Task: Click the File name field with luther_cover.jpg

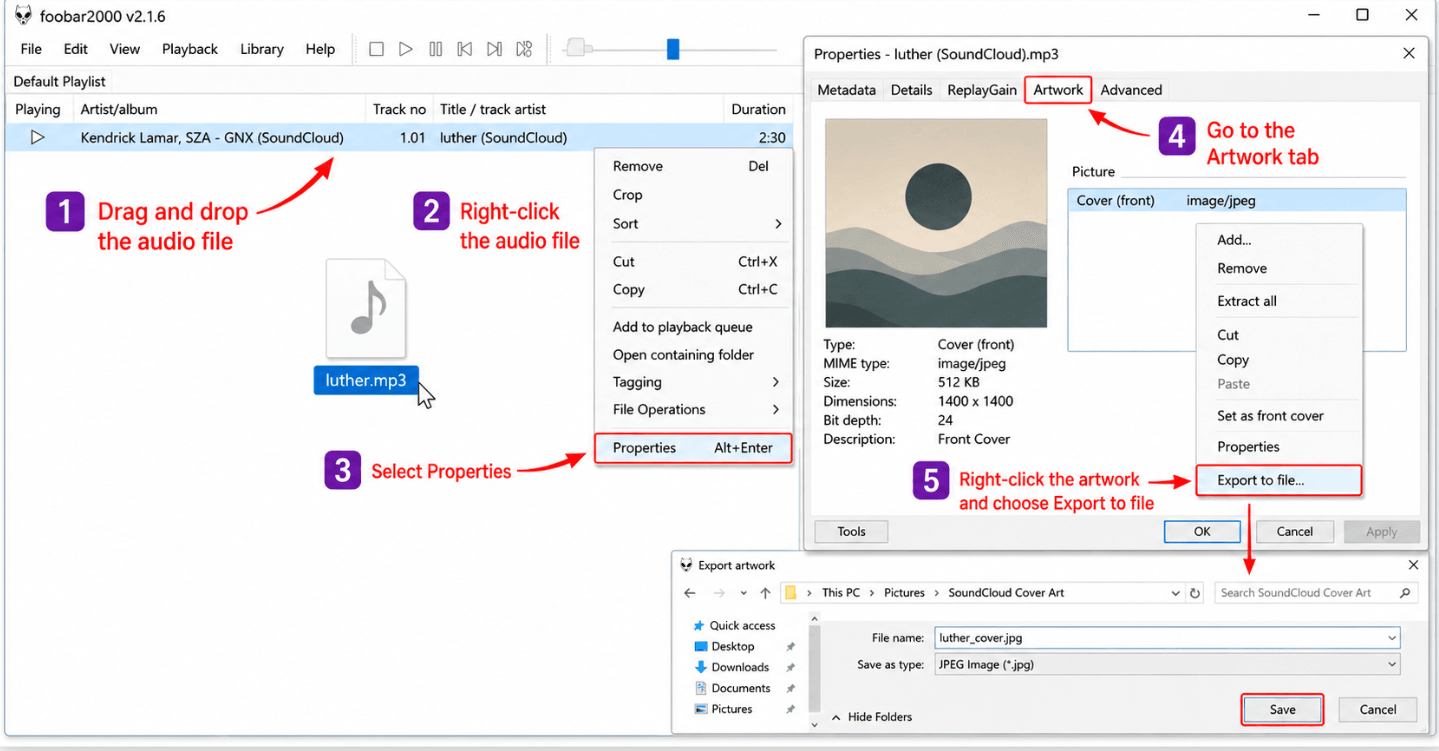Action: [x=1166, y=637]
